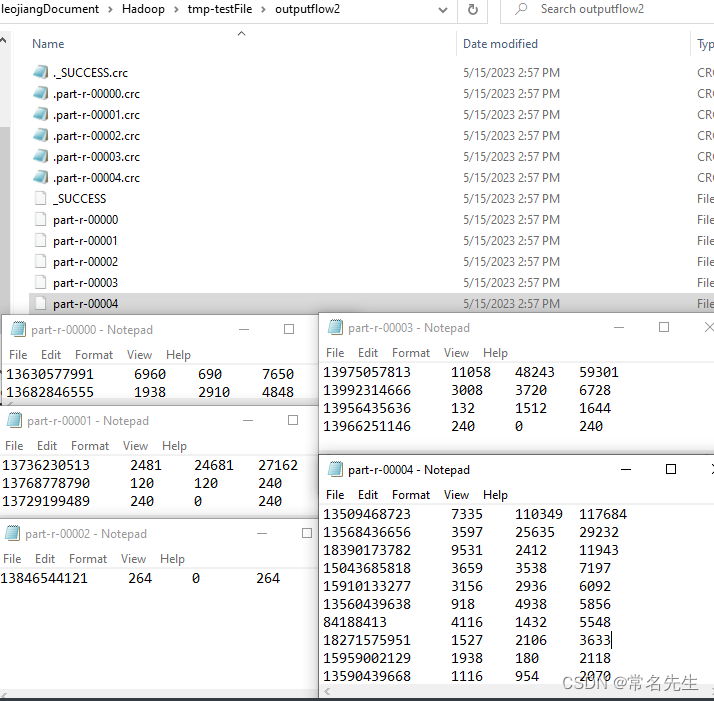Open address bar history dropdown arrow
Screen dimensions: 714x701
pos(443,10)
